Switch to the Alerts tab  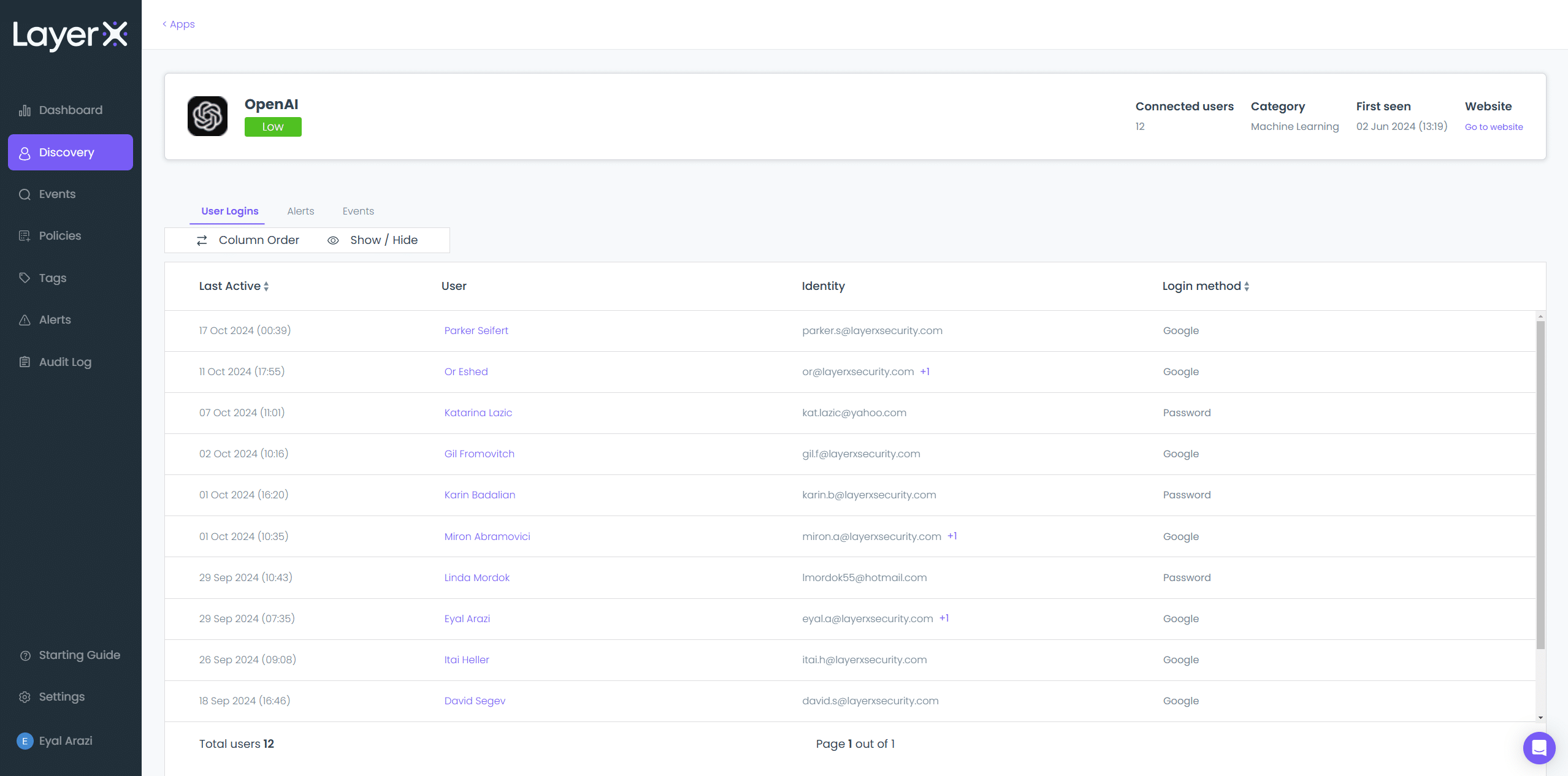(x=300, y=211)
